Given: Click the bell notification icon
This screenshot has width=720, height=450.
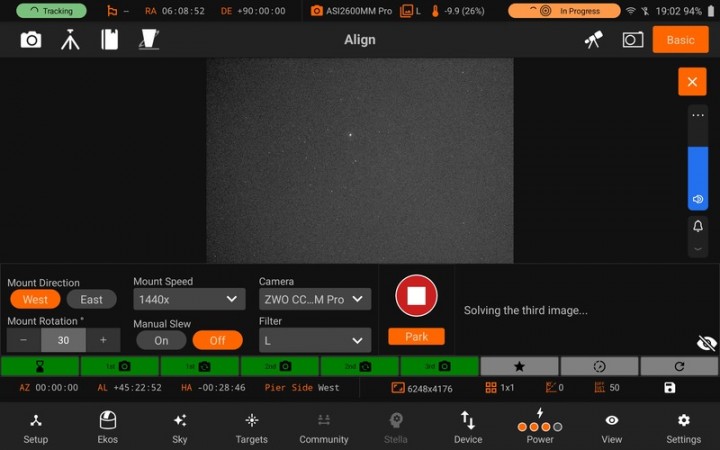Looking at the screenshot, I should (x=698, y=227).
